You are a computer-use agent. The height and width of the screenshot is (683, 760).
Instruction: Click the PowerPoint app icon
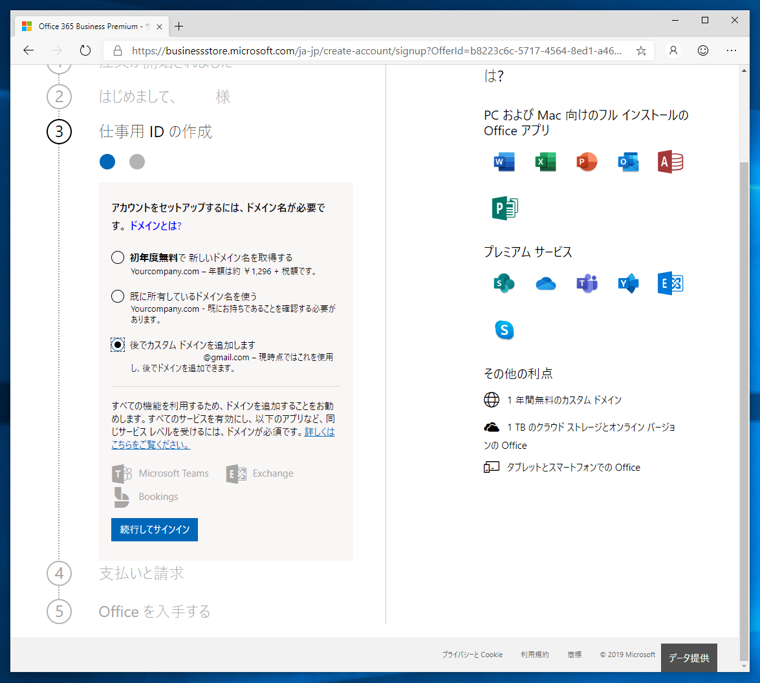(x=587, y=162)
